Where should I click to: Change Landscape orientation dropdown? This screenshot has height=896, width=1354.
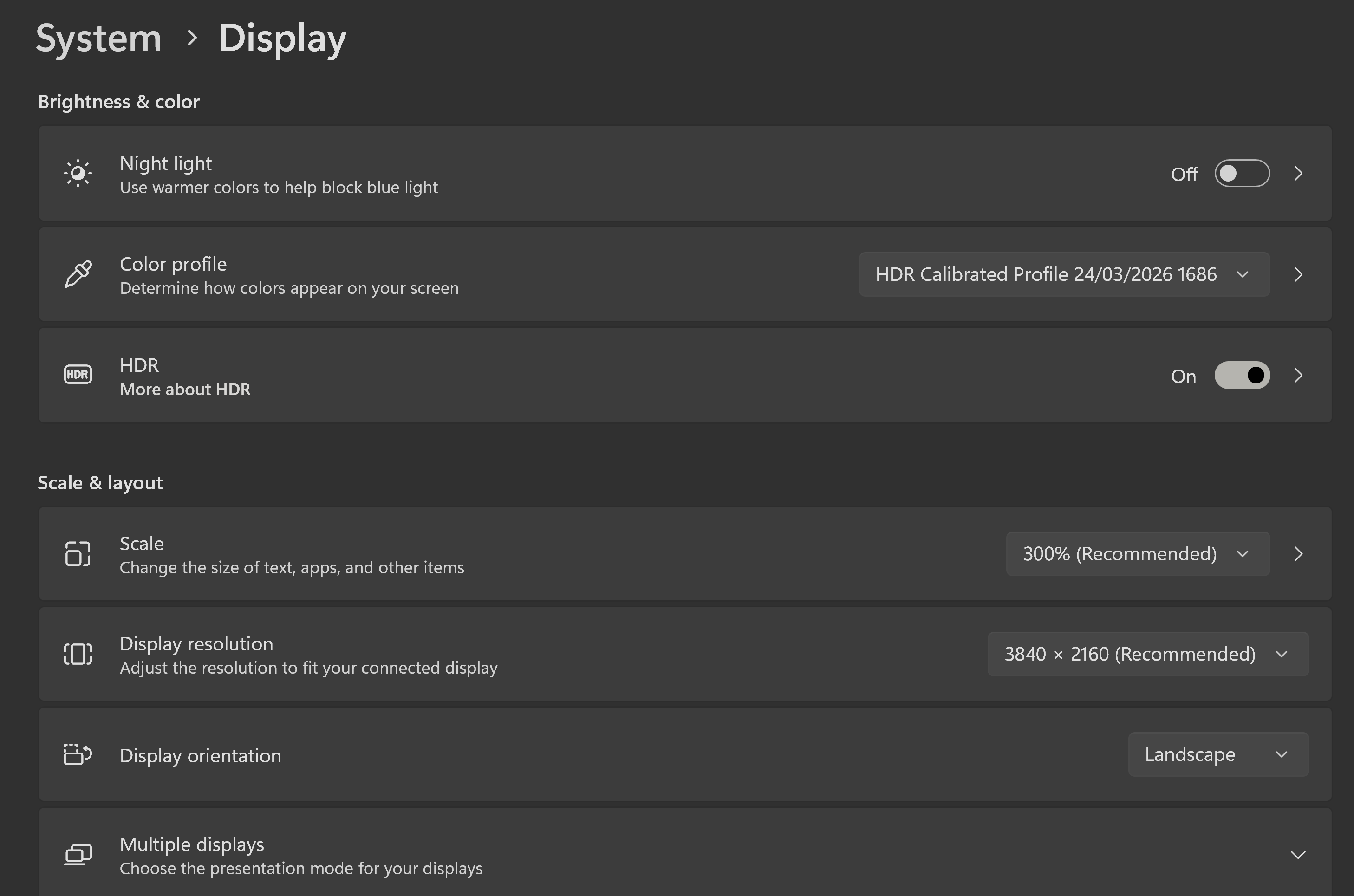tap(1218, 754)
